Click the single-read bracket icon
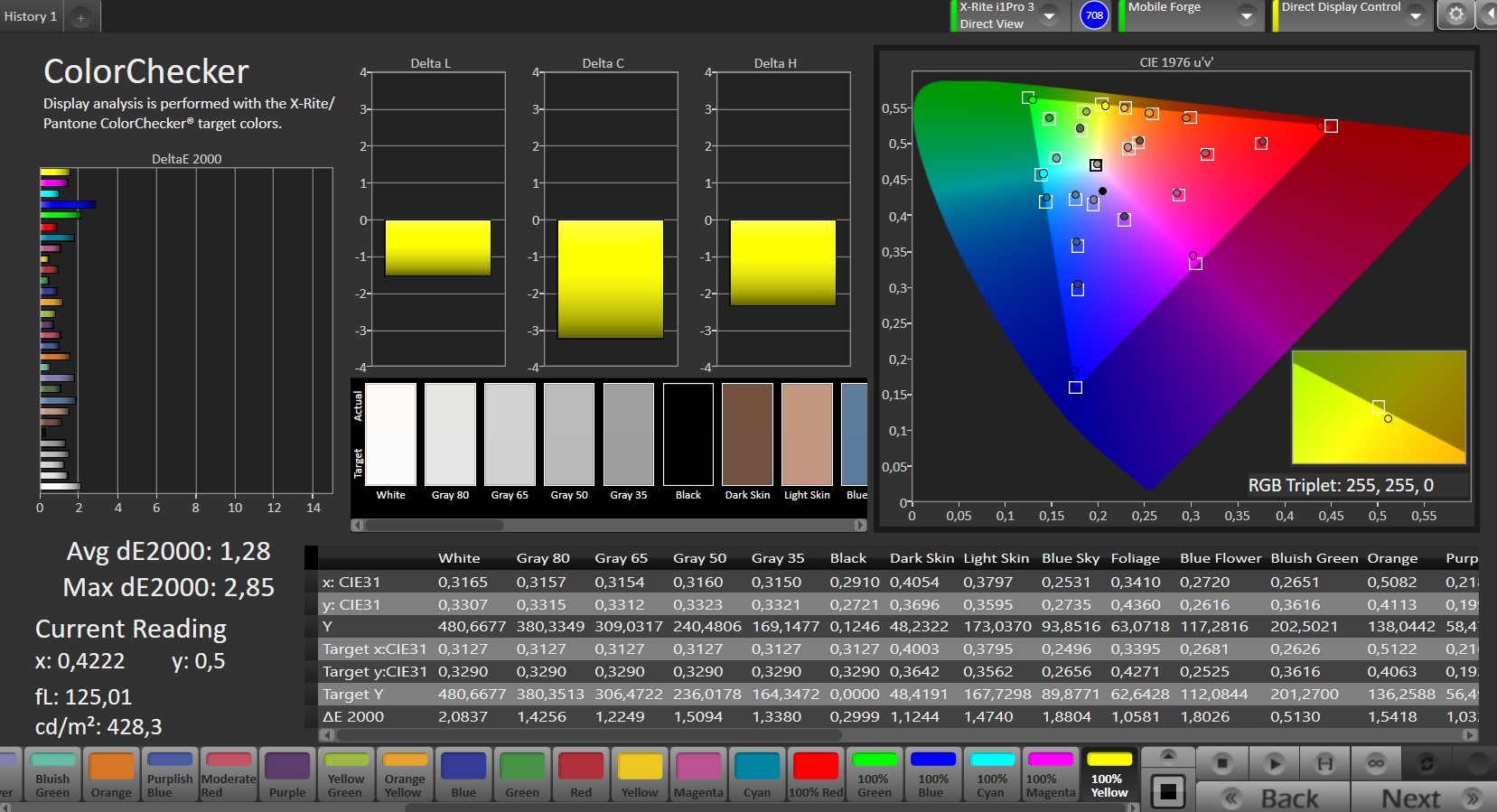The width and height of the screenshot is (1497, 812). (1324, 763)
